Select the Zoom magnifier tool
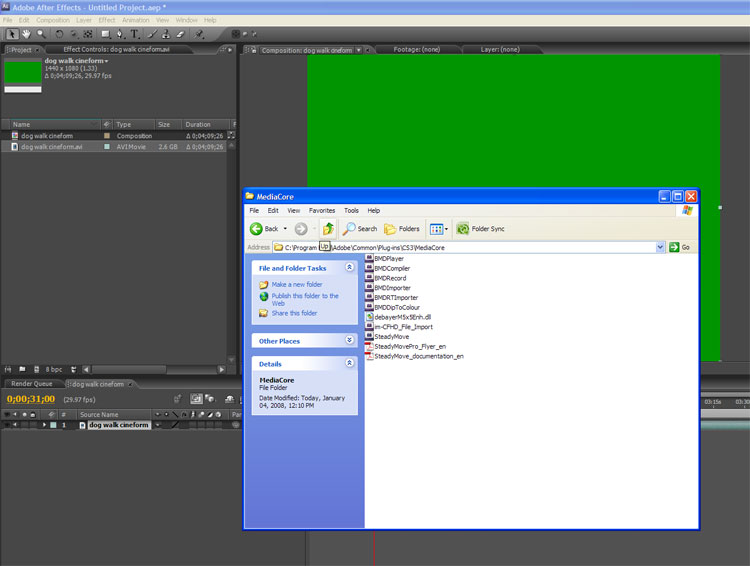750x566 pixels. coord(41,33)
